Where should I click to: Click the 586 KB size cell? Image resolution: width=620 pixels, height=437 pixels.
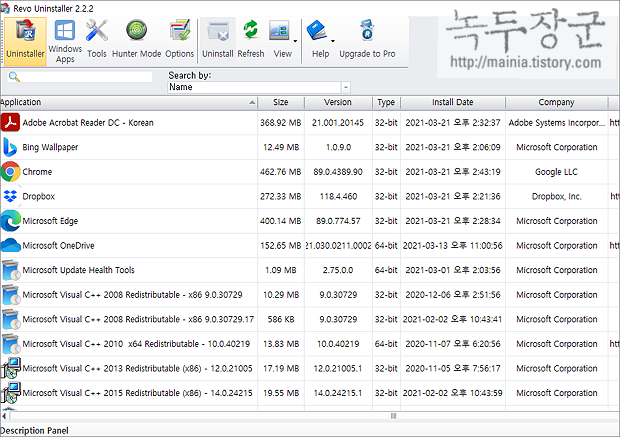[x=281, y=319]
